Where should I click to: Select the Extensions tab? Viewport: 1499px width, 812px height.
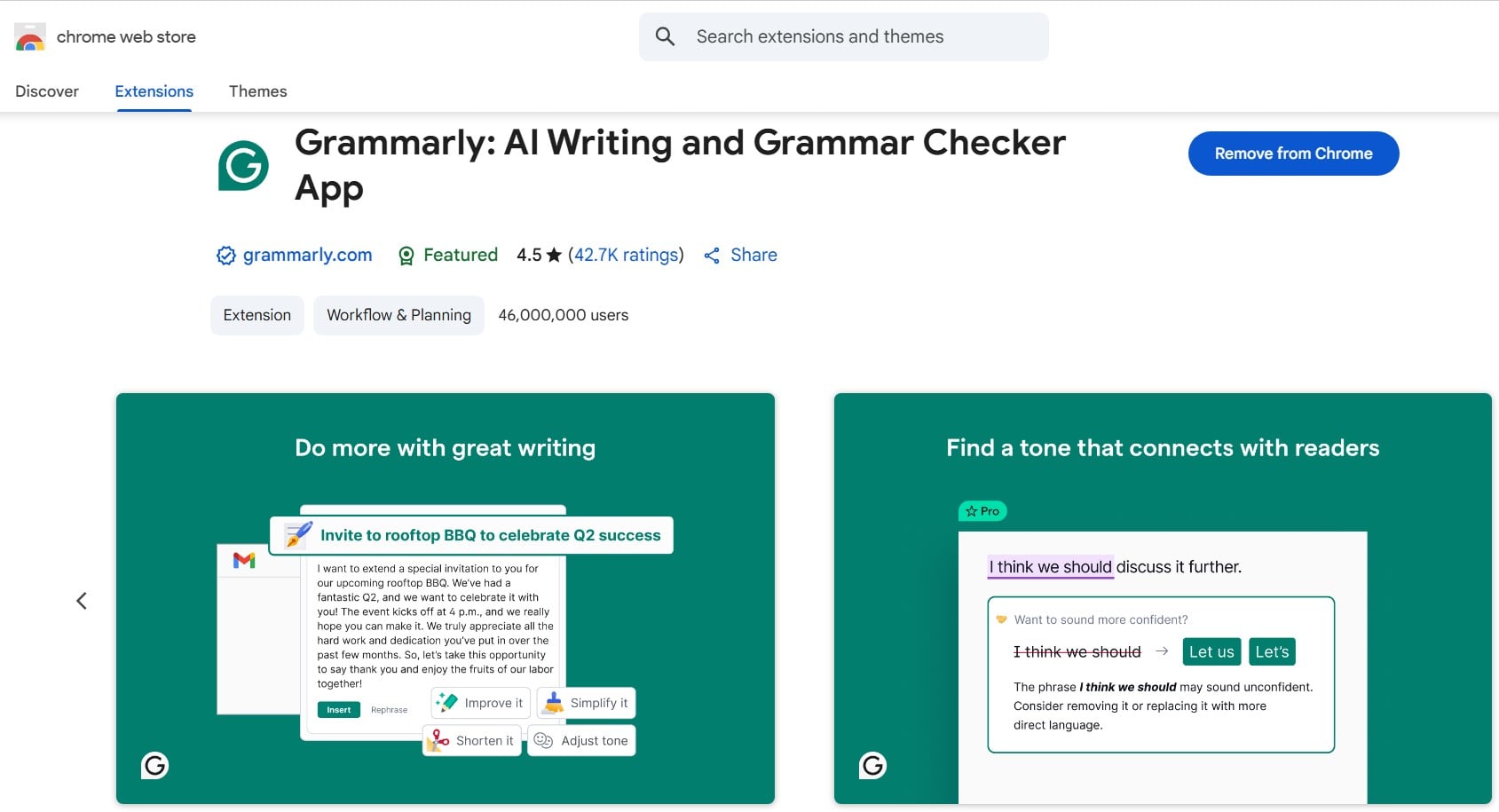pos(154,91)
